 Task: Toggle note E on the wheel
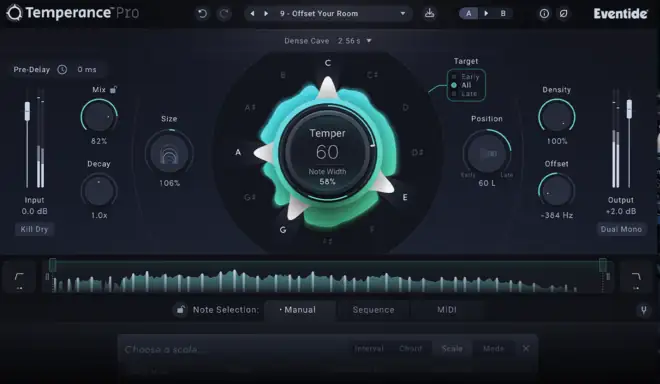point(405,197)
